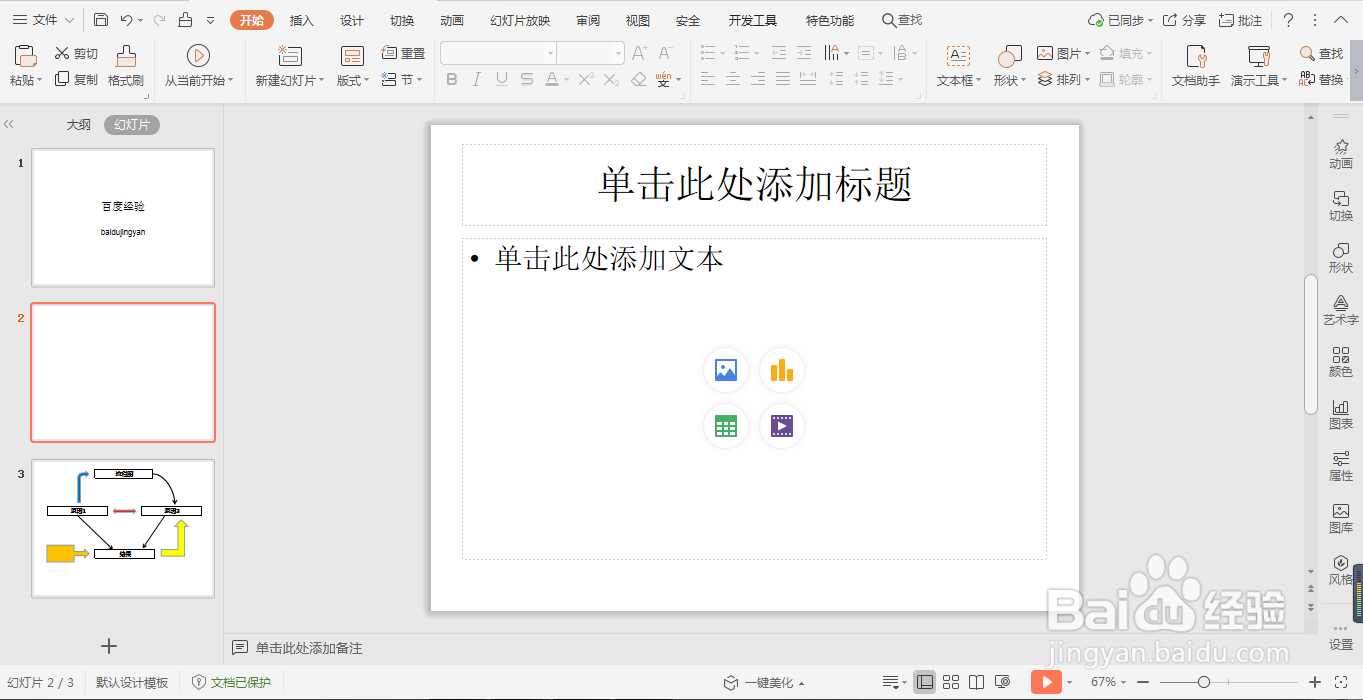Insert a chart via the placeholder chart icon
This screenshot has width=1363, height=700.
coord(781,370)
